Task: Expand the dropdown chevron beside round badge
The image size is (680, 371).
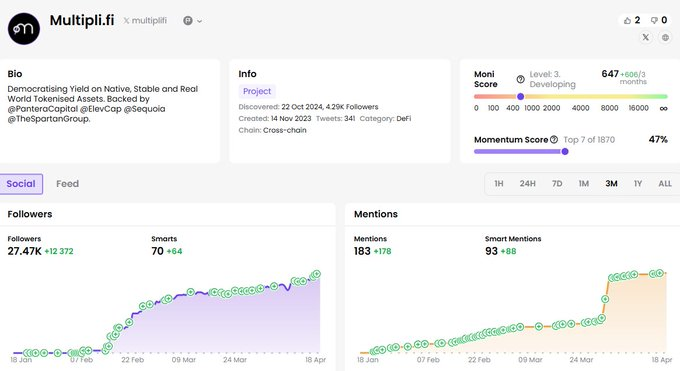Action: click(199, 21)
